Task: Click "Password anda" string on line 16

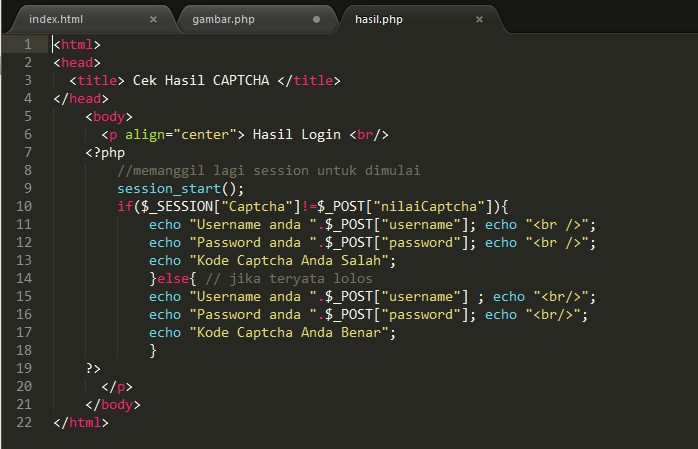Action: [x=253, y=315]
